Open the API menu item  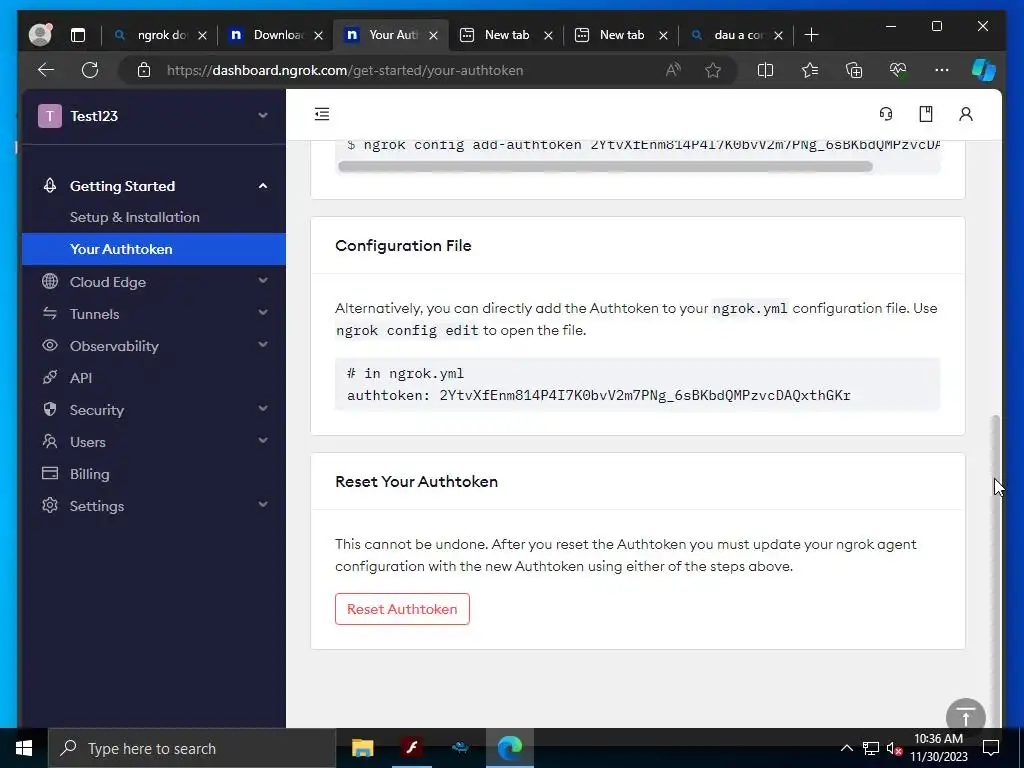pyautogui.click(x=81, y=377)
